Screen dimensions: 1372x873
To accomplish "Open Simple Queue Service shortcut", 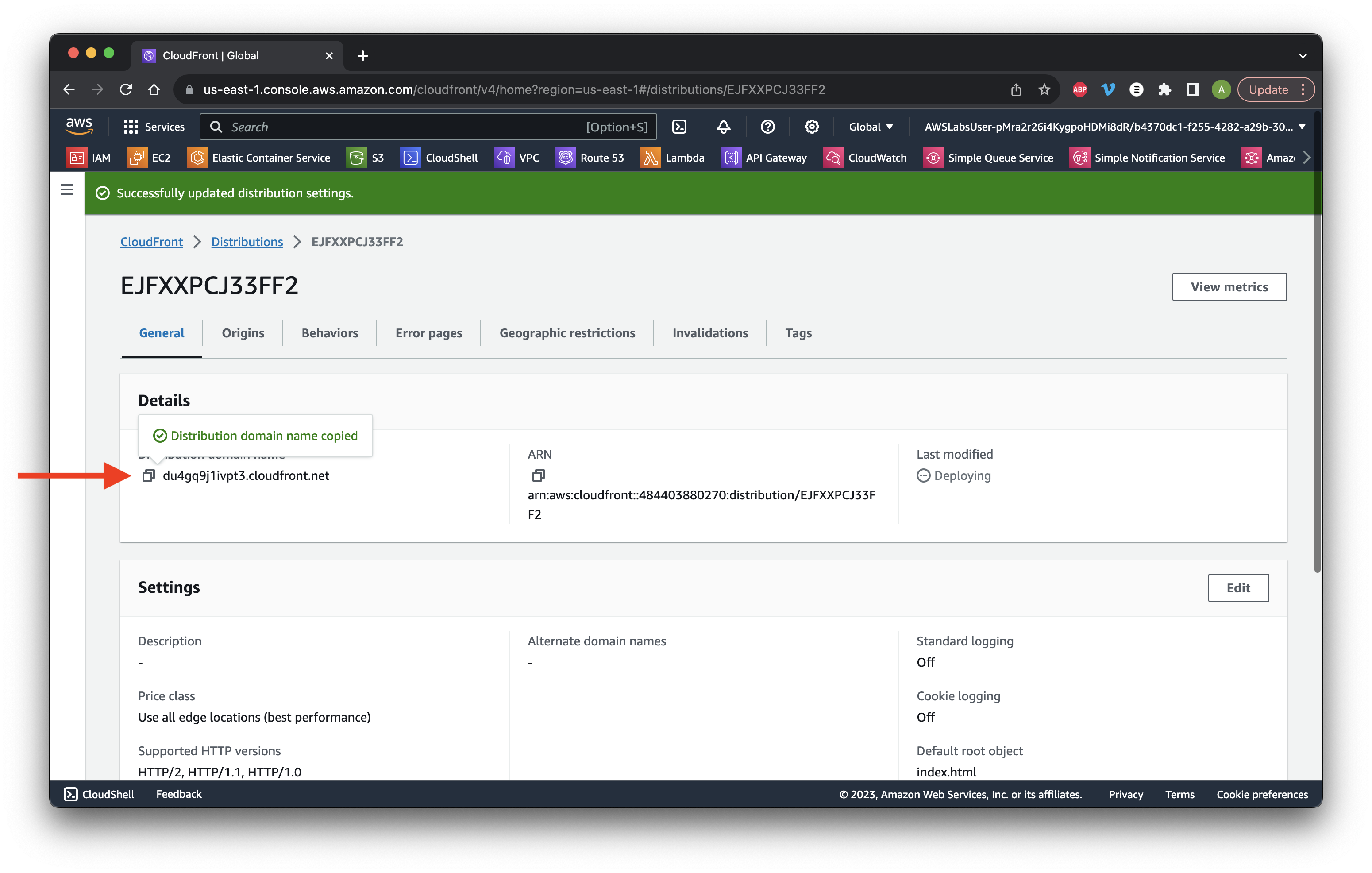I will (x=989, y=158).
